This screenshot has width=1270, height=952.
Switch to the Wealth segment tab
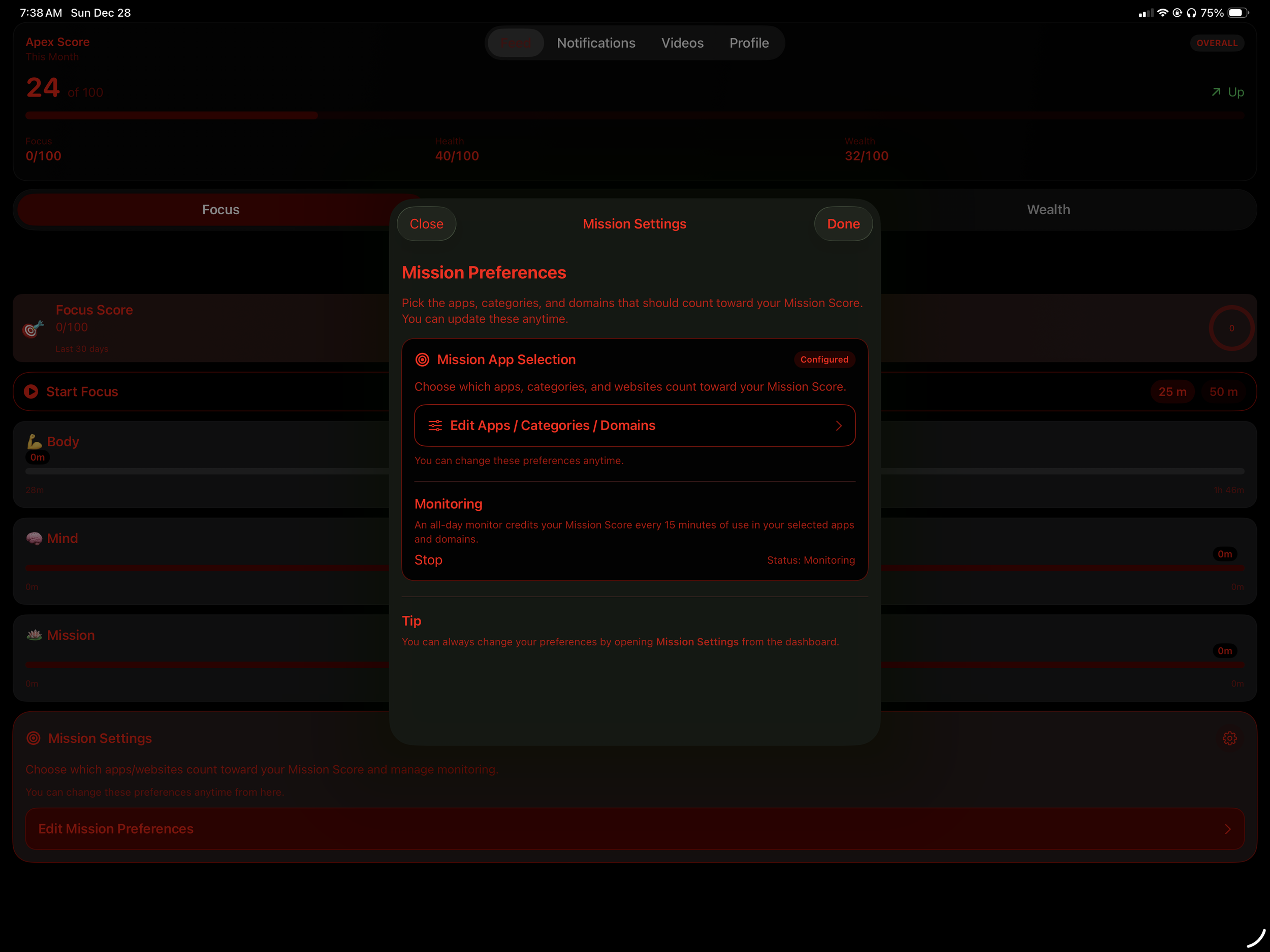1048,210
